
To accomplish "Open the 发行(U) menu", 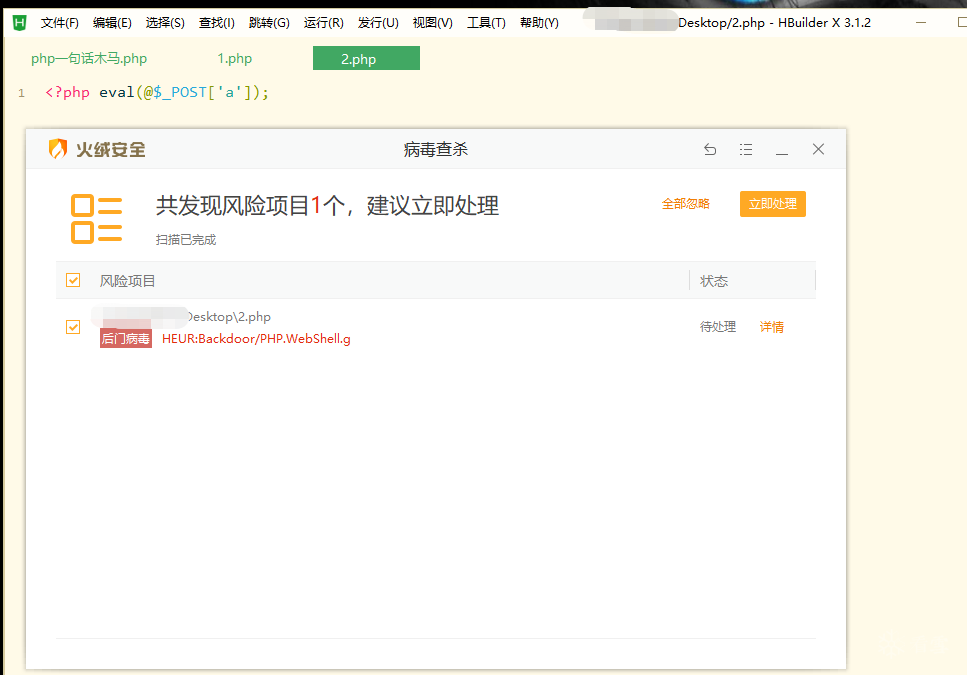I will coord(378,23).
